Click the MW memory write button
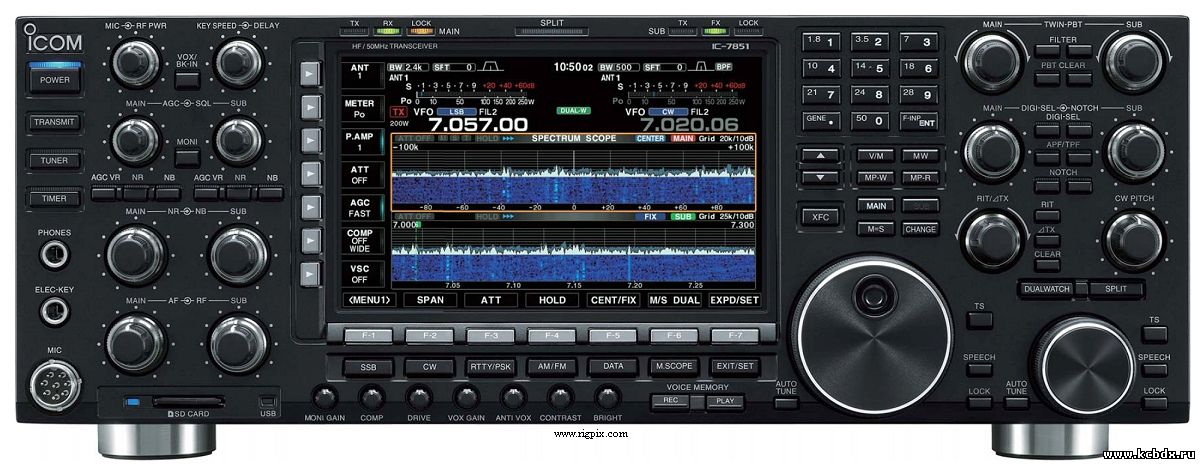Image resolution: width=1200 pixels, height=464 pixels. coord(920,156)
